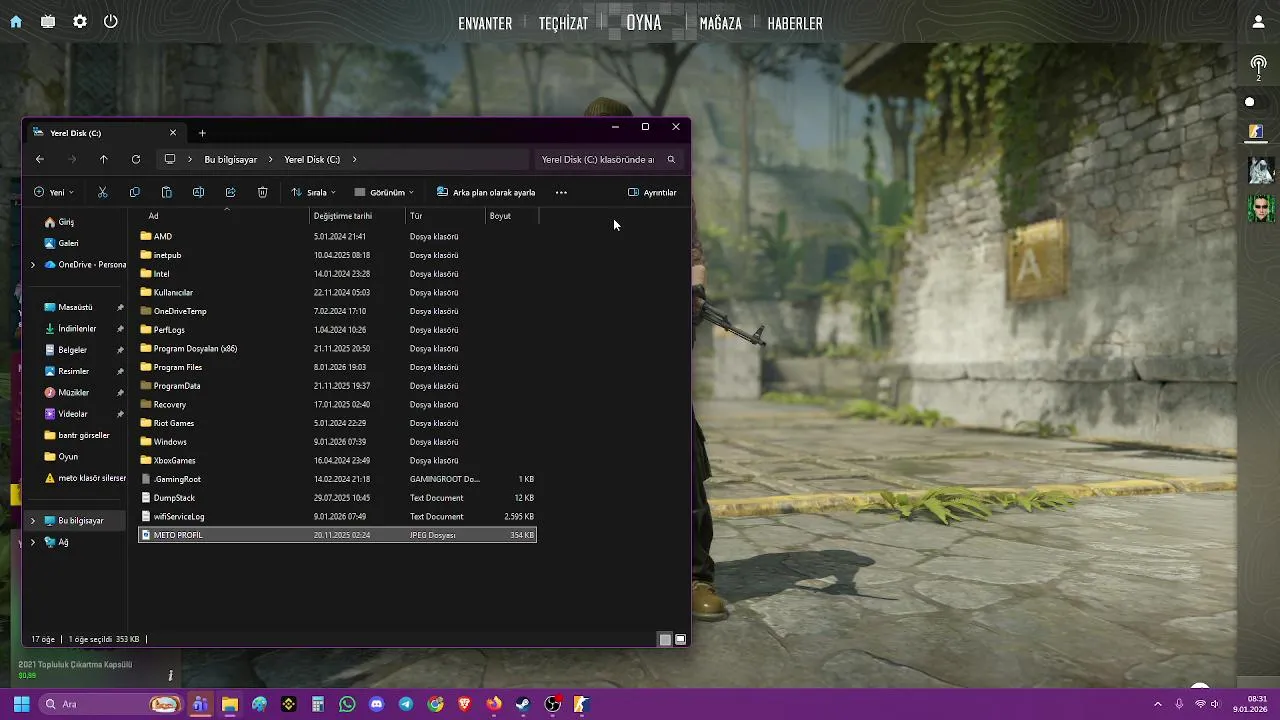Show hidden system tray icons chevron
Screen dimensions: 1280x720
tap(1158, 704)
